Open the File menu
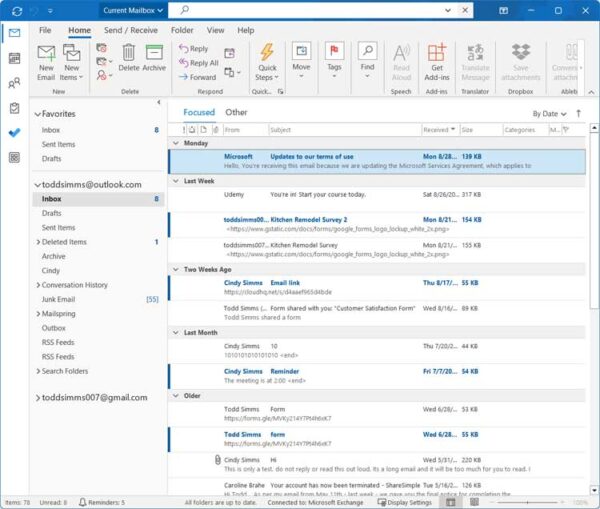 click(x=45, y=31)
